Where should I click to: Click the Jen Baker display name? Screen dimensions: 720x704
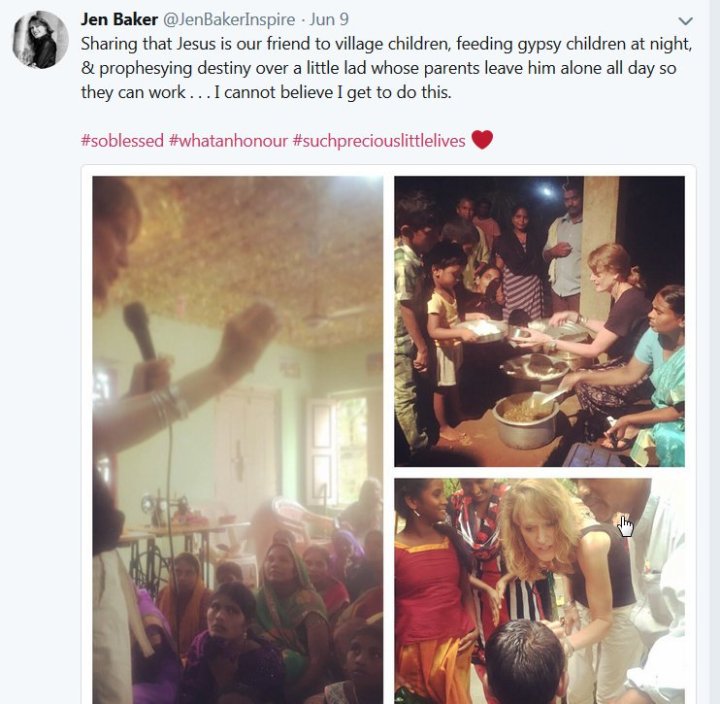coord(119,19)
